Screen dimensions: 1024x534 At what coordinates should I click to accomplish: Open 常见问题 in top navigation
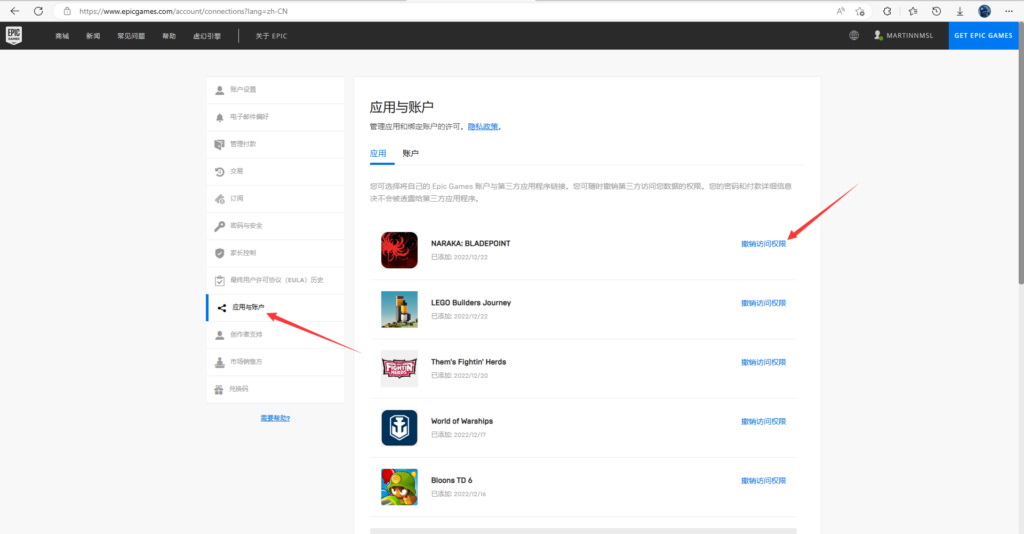(131, 36)
